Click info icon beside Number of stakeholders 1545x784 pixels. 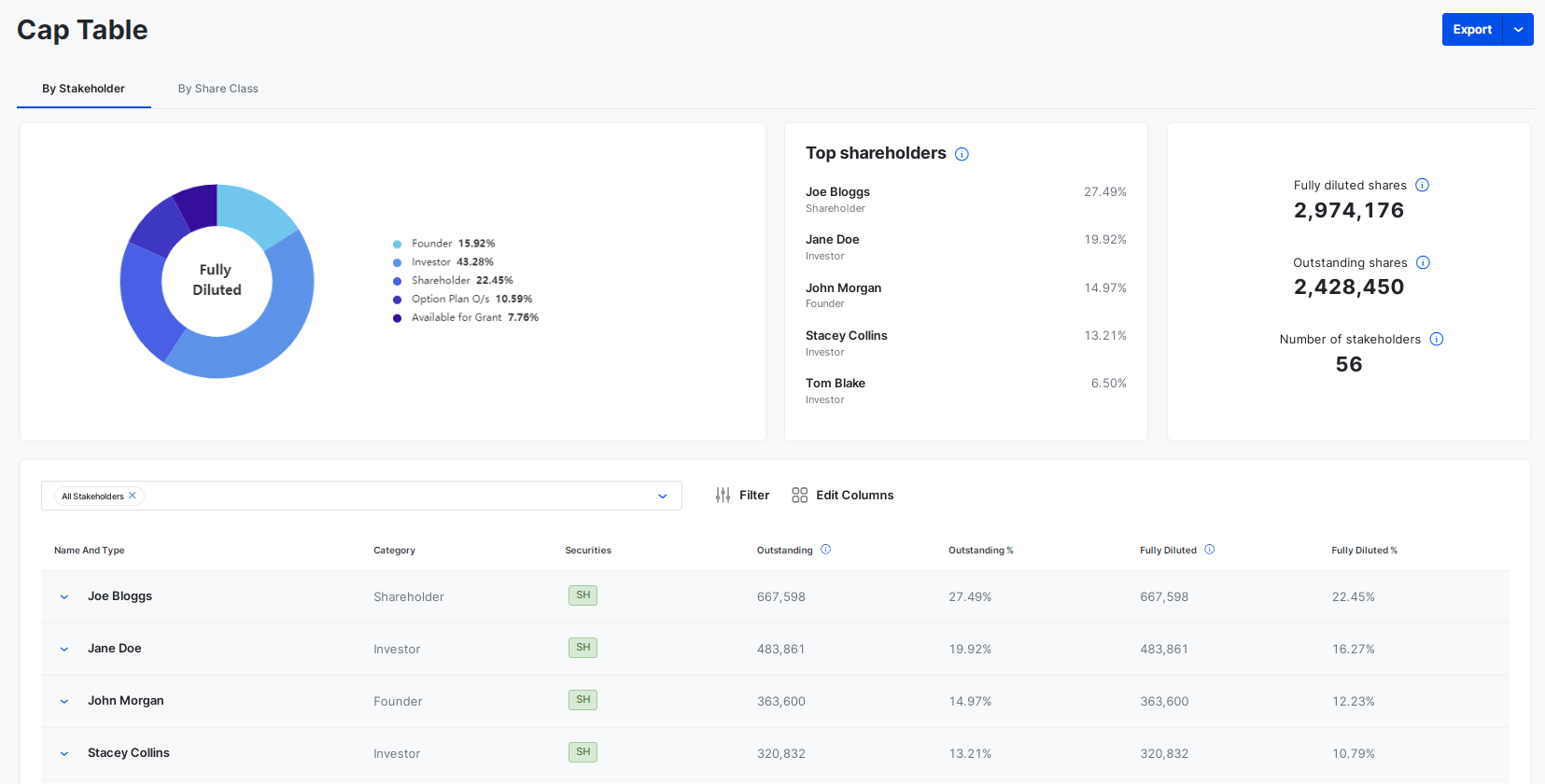(x=1437, y=339)
